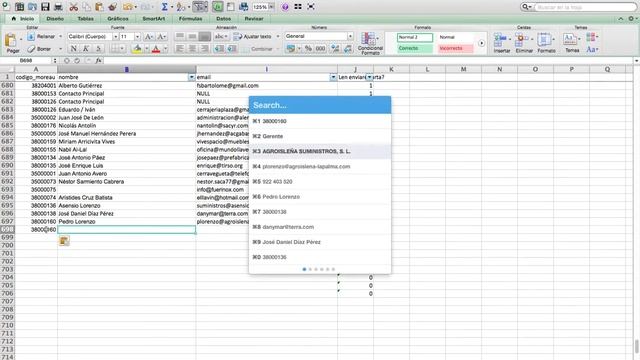Switch to the Fórmulas tab

click(190, 19)
